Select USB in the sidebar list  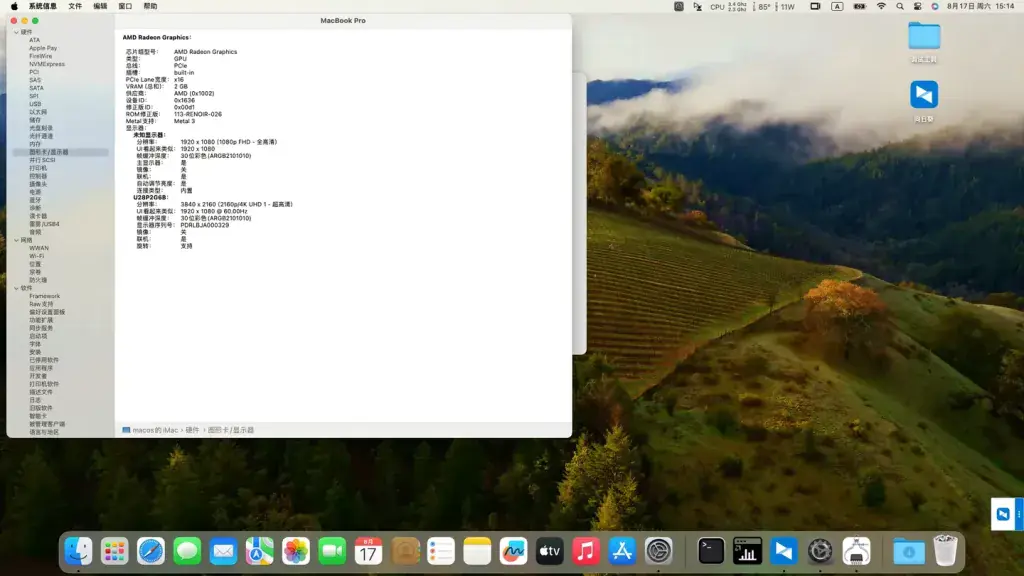click(35, 104)
